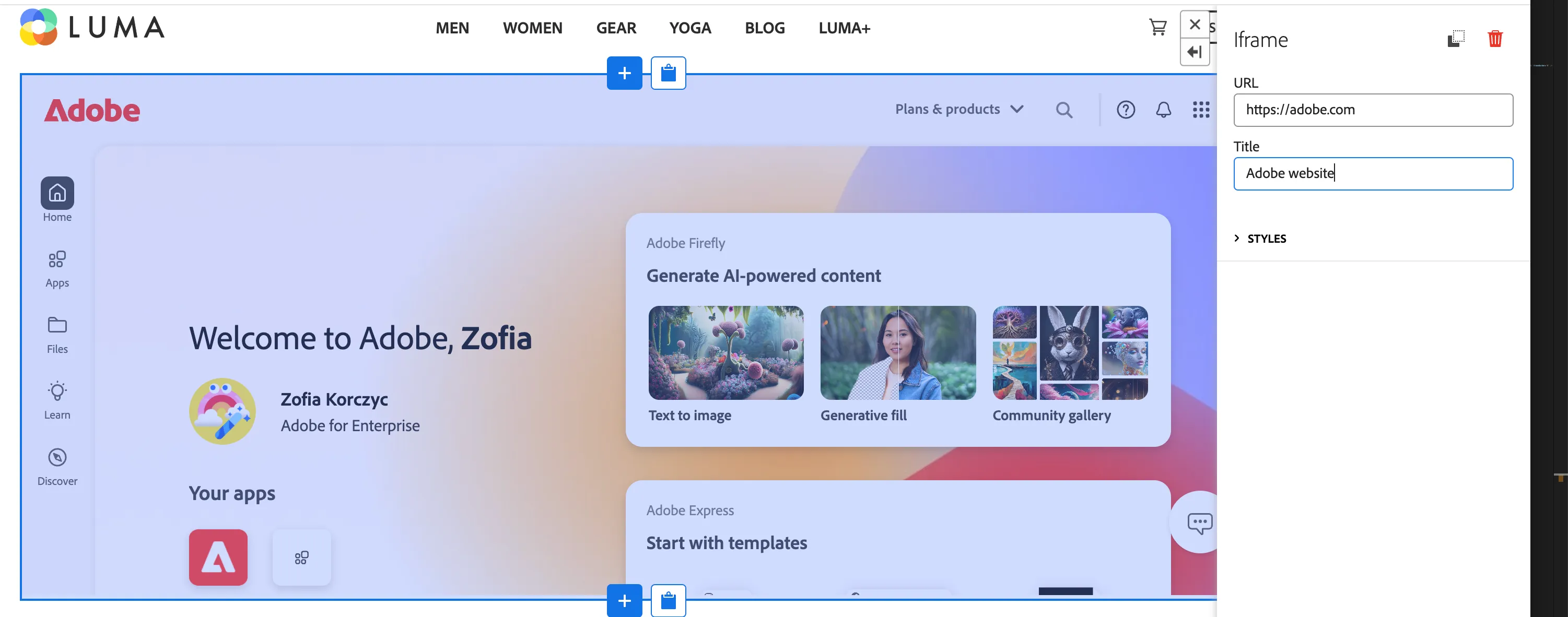Open Apps in Adobe sidebar

pyautogui.click(x=57, y=269)
